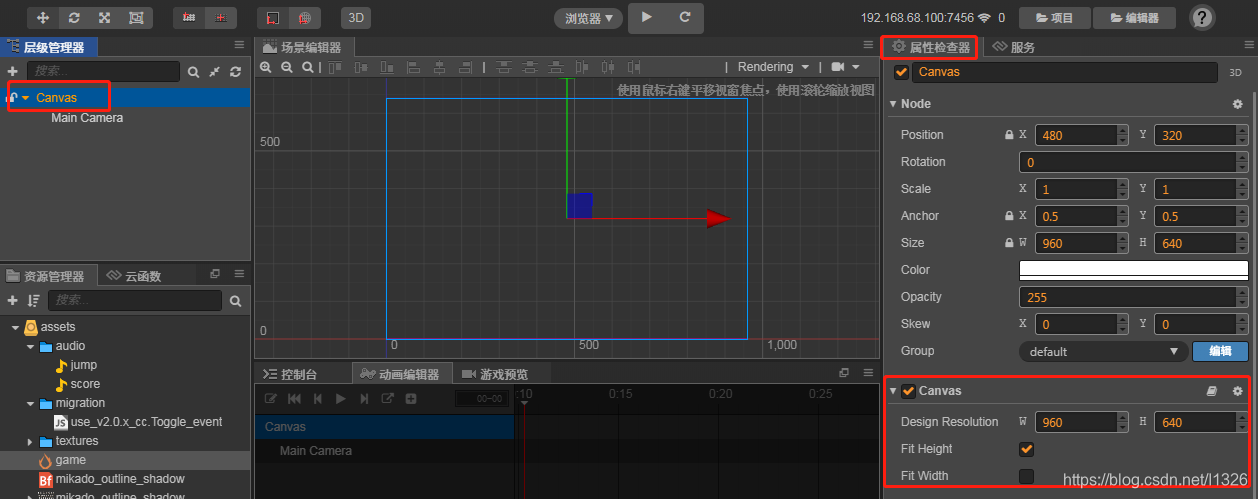The width and height of the screenshot is (1258, 499).
Task: Open the 项目 project folder
Action: click(1054, 18)
